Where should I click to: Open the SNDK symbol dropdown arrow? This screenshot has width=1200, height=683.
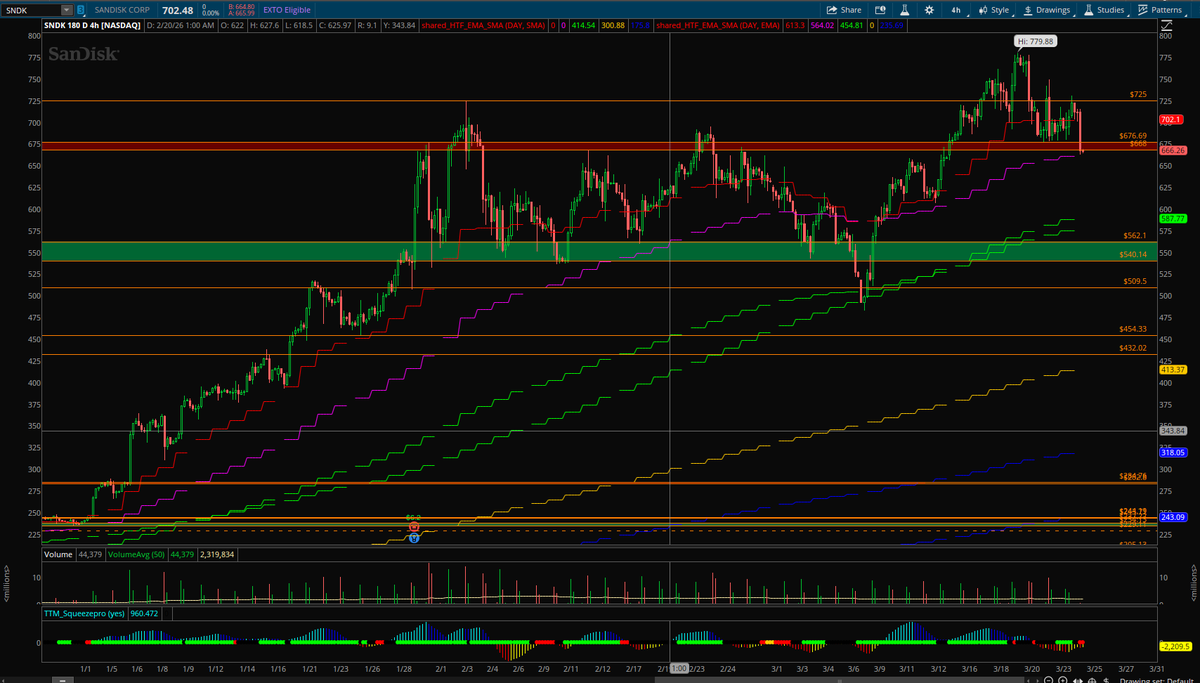coord(67,9)
